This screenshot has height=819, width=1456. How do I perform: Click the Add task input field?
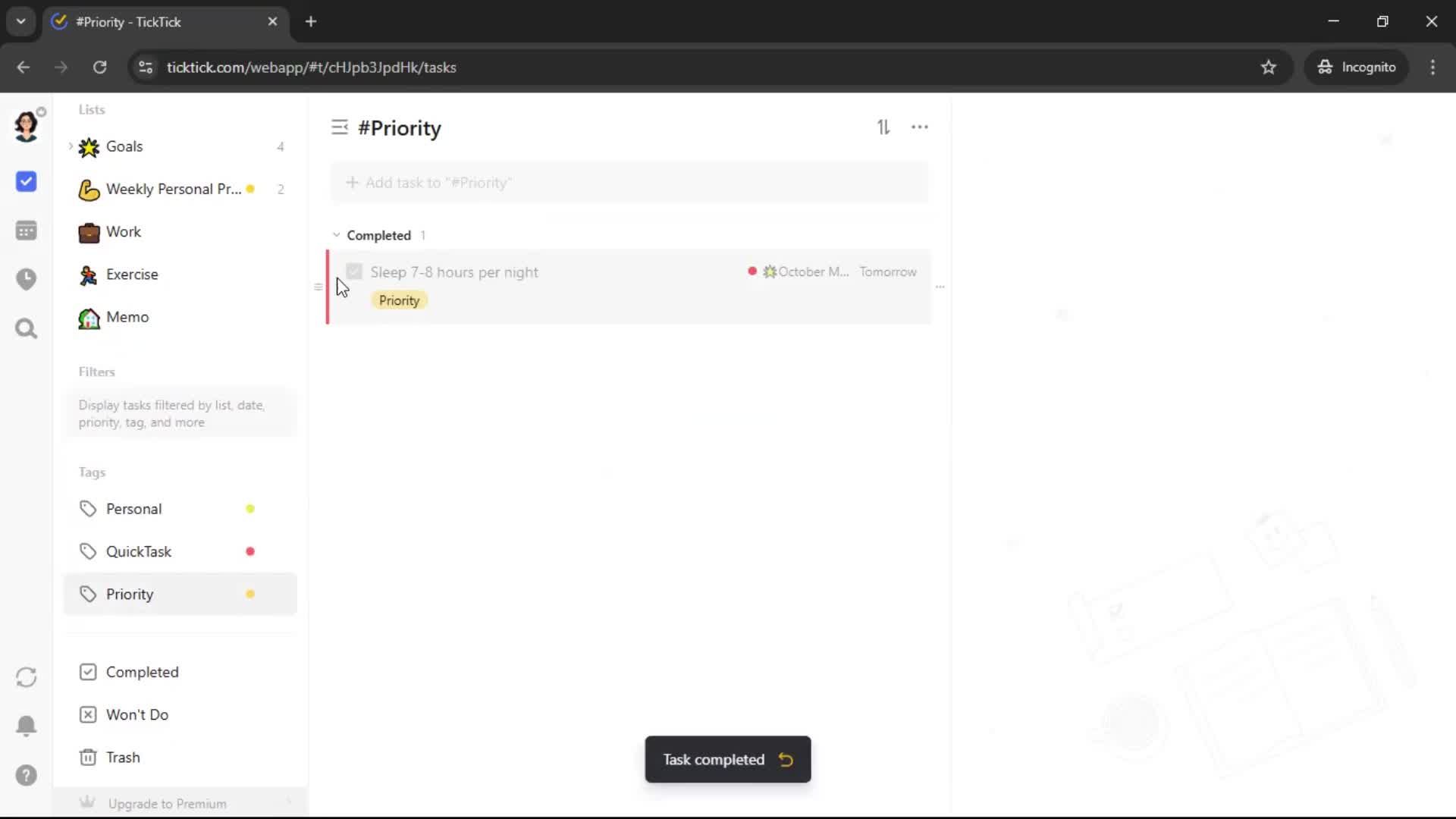click(629, 183)
